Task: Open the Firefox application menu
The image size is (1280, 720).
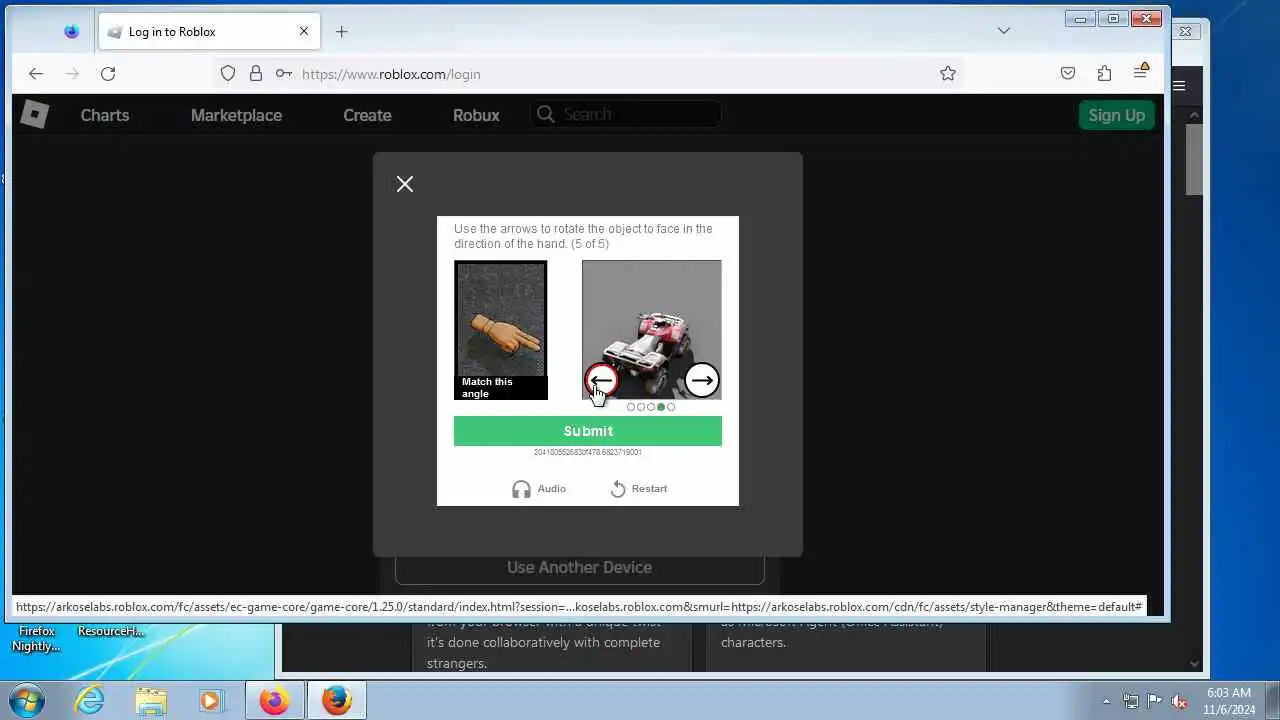Action: (1141, 72)
